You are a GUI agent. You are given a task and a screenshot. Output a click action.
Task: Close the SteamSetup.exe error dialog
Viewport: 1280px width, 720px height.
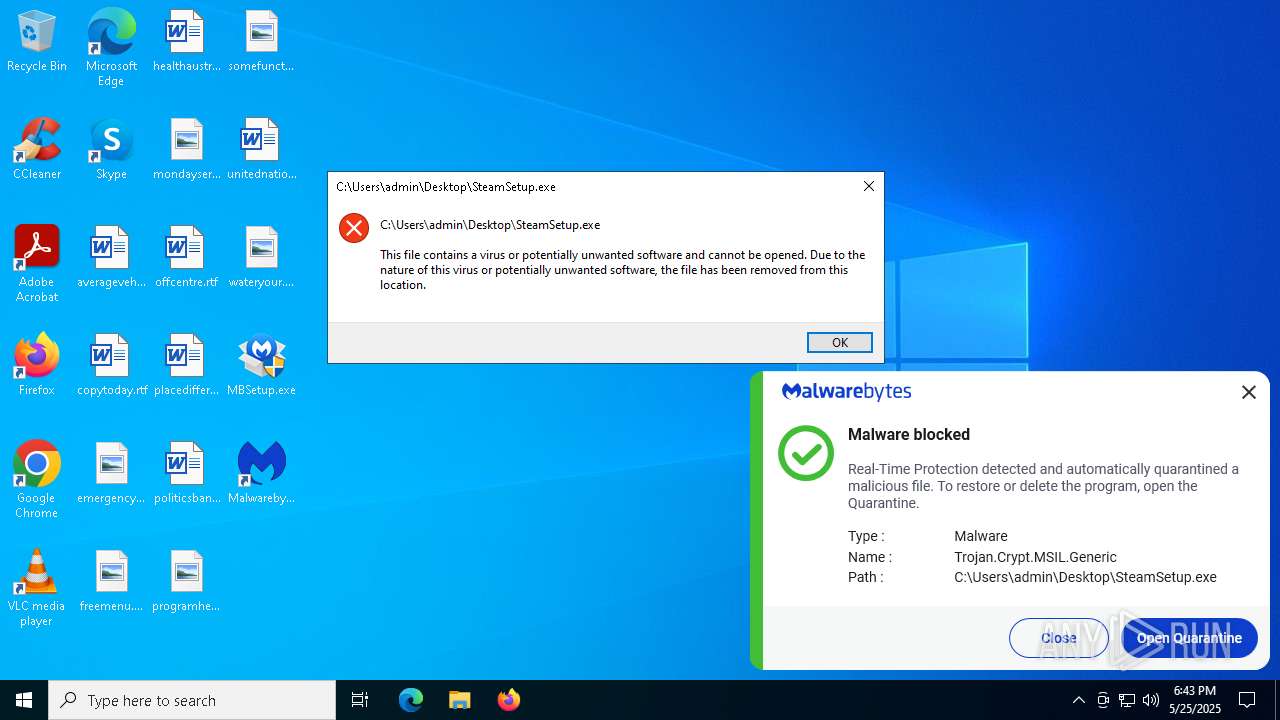[868, 186]
